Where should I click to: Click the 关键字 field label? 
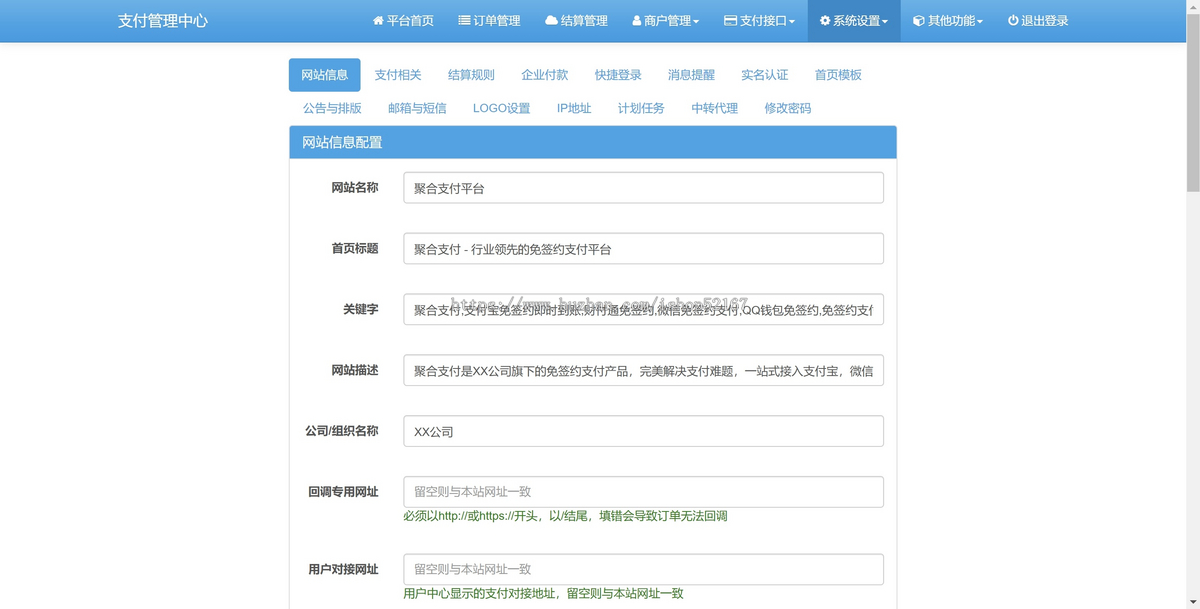361,309
